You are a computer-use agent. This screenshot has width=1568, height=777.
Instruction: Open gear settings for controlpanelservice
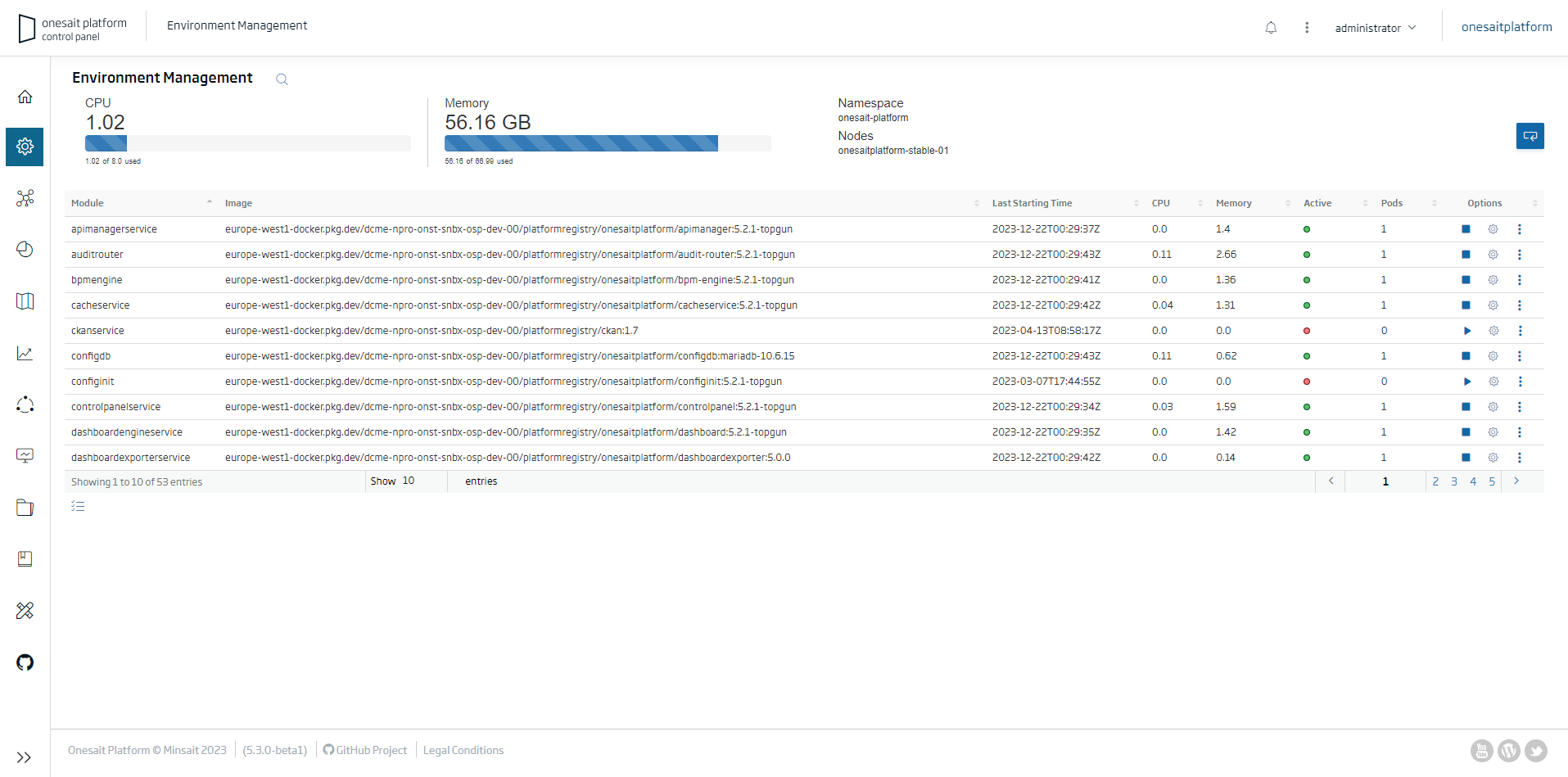tap(1493, 407)
